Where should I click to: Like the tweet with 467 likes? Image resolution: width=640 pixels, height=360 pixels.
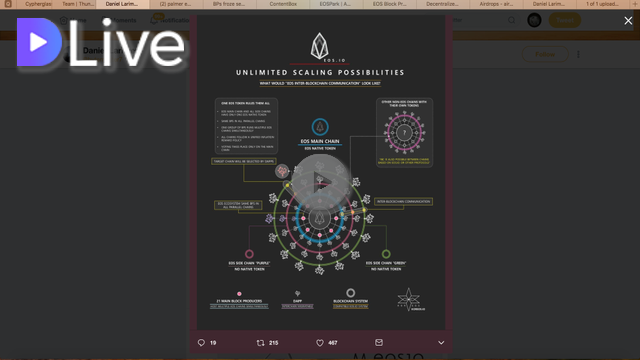320,343
